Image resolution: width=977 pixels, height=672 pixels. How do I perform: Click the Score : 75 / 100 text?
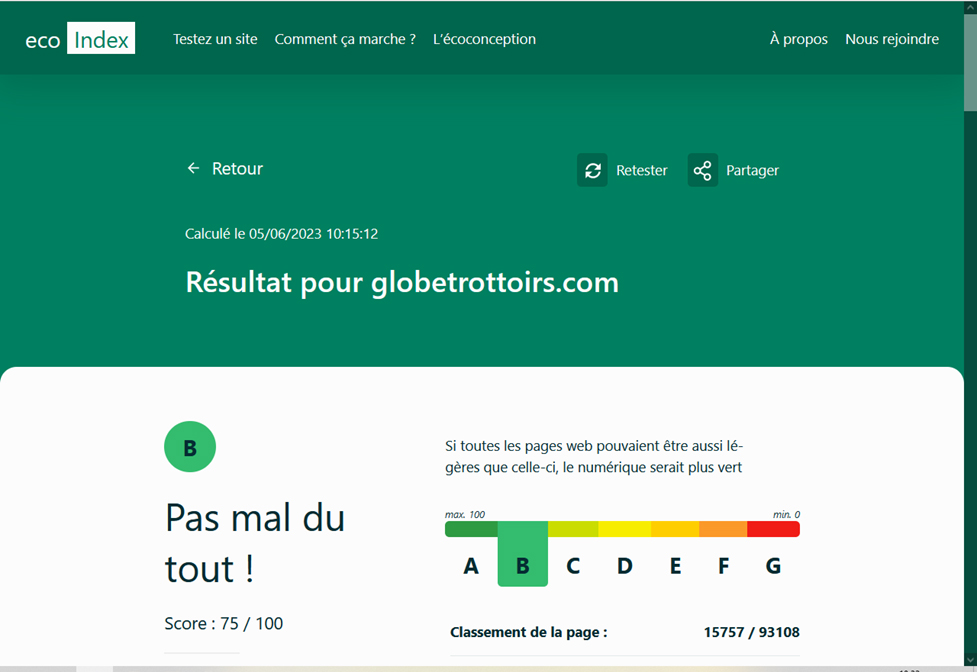pyautogui.click(x=224, y=623)
